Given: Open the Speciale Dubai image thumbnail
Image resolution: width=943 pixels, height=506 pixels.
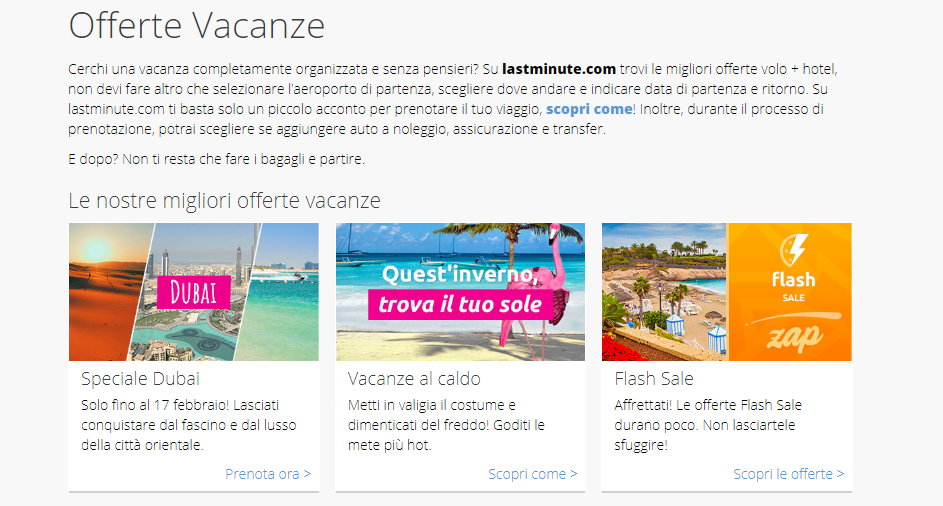Looking at the screenshot, I should coord(194,292).
